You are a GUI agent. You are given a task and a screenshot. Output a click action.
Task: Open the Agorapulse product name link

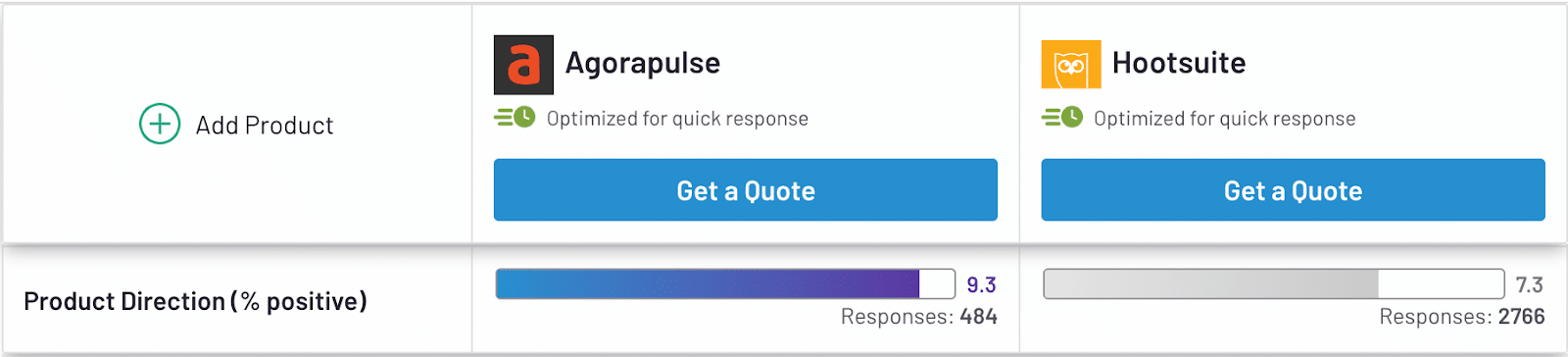pyautogui.click(x=643, y=63)
